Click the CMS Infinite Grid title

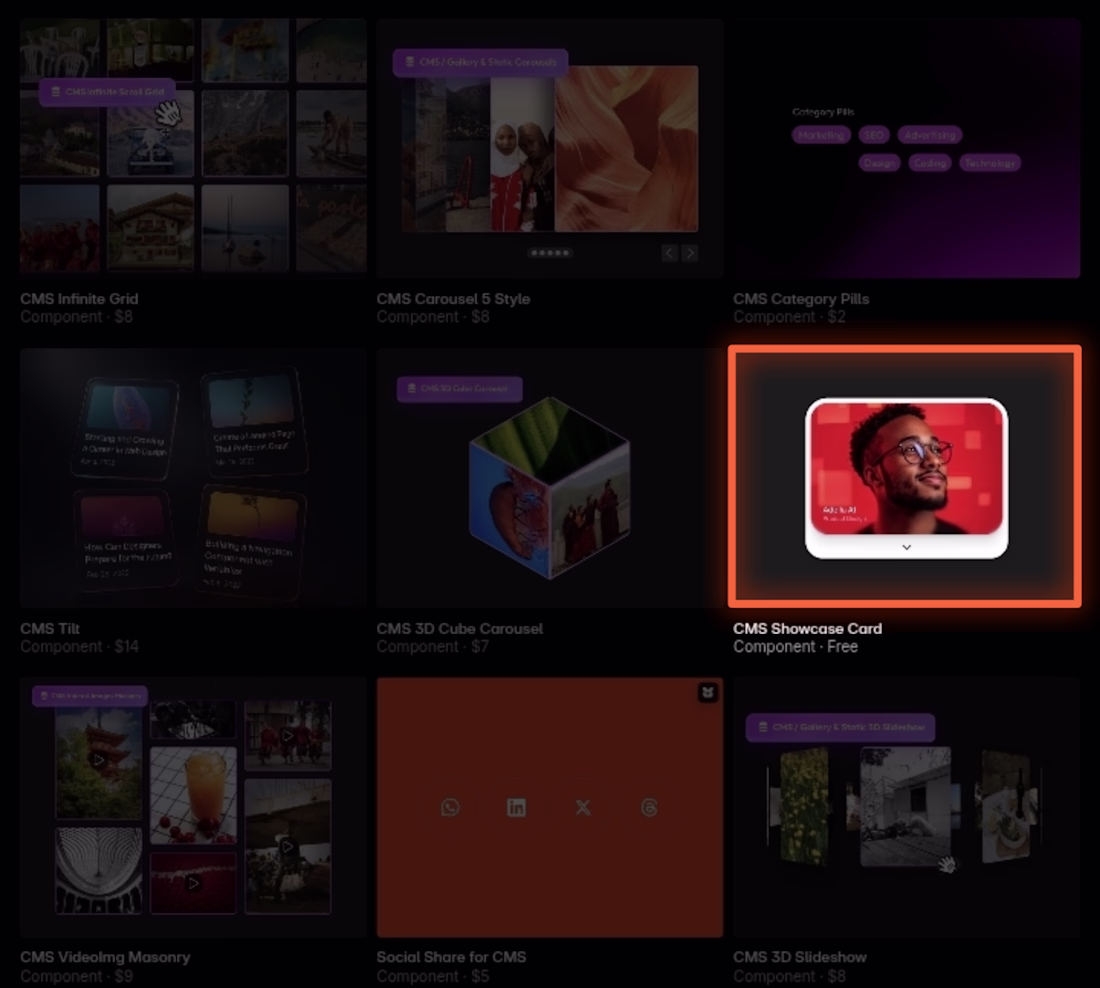pos(79,299)
